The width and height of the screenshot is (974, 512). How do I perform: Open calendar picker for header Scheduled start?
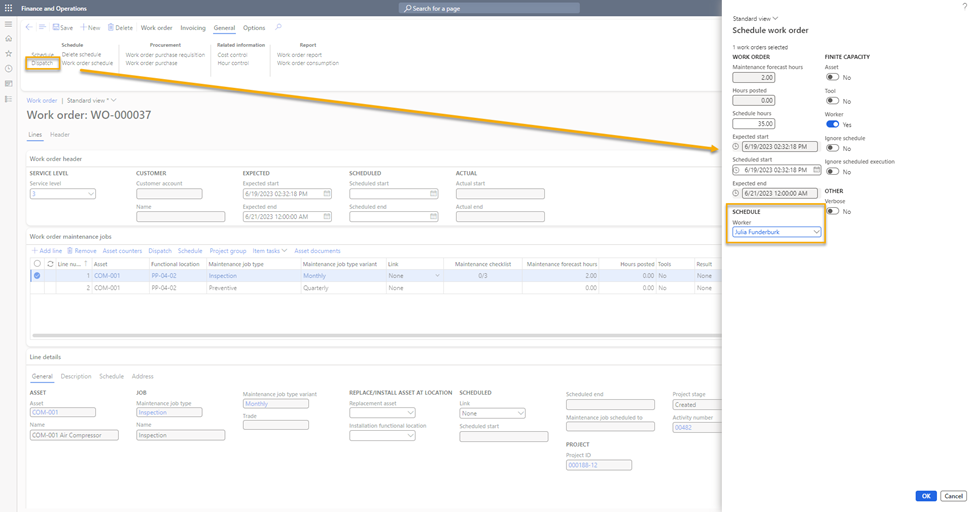click(x=434, y=194)
